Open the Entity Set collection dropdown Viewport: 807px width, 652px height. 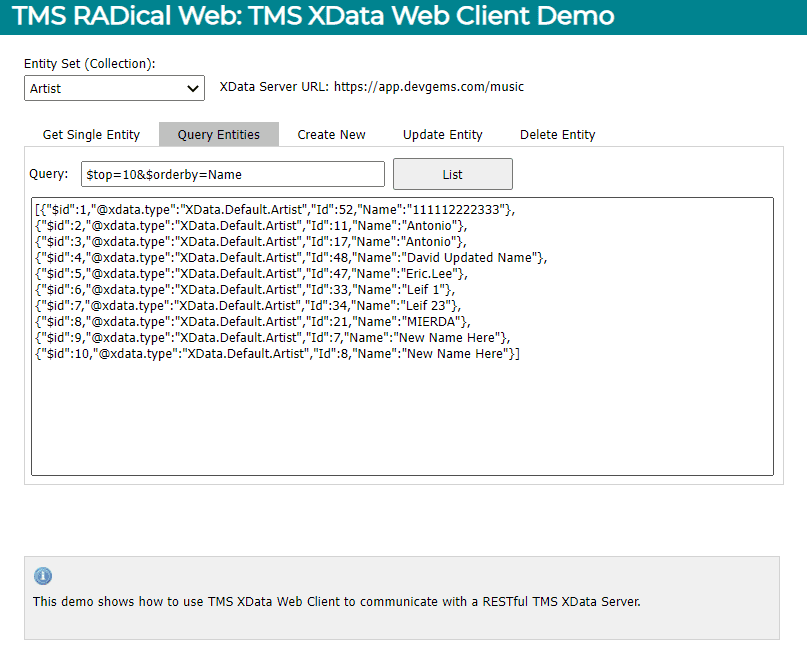click(114, 88)
